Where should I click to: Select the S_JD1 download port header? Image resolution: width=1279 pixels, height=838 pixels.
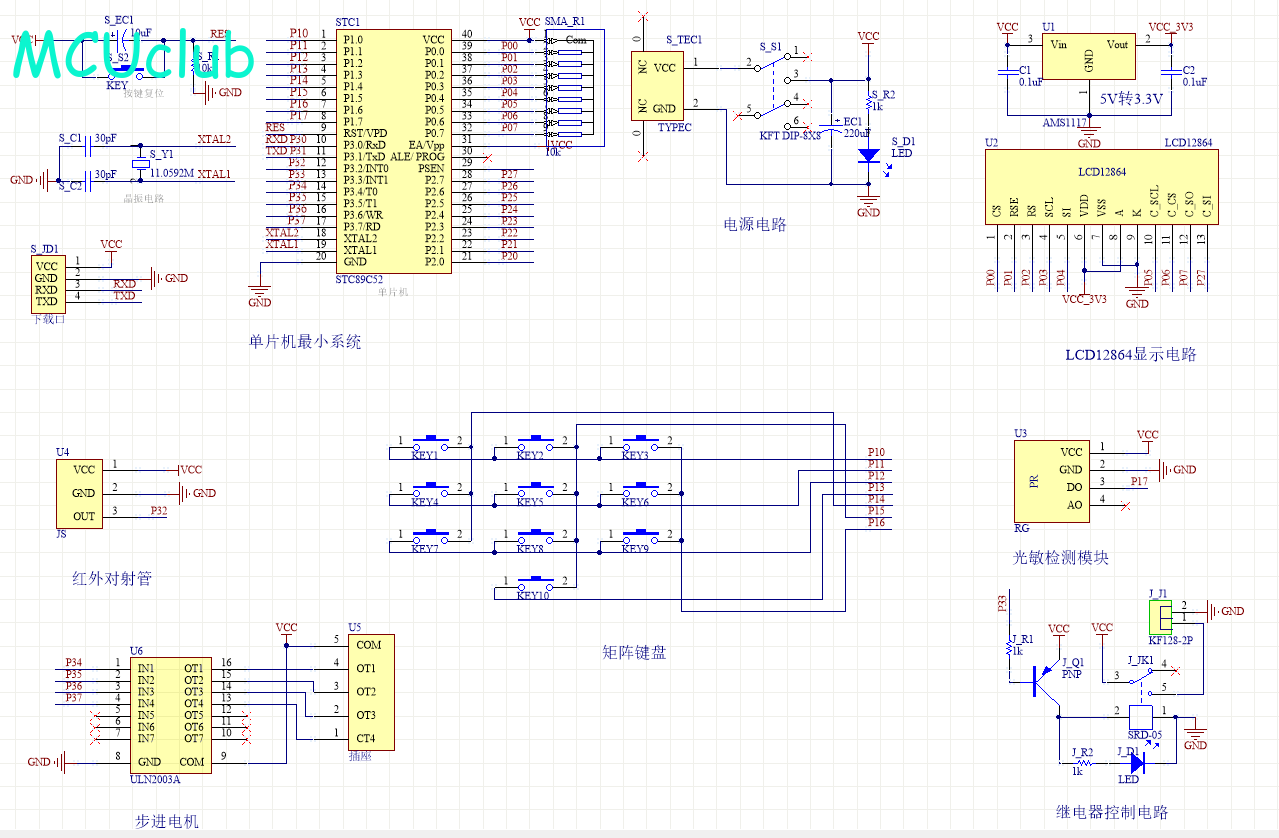(47, 283)
